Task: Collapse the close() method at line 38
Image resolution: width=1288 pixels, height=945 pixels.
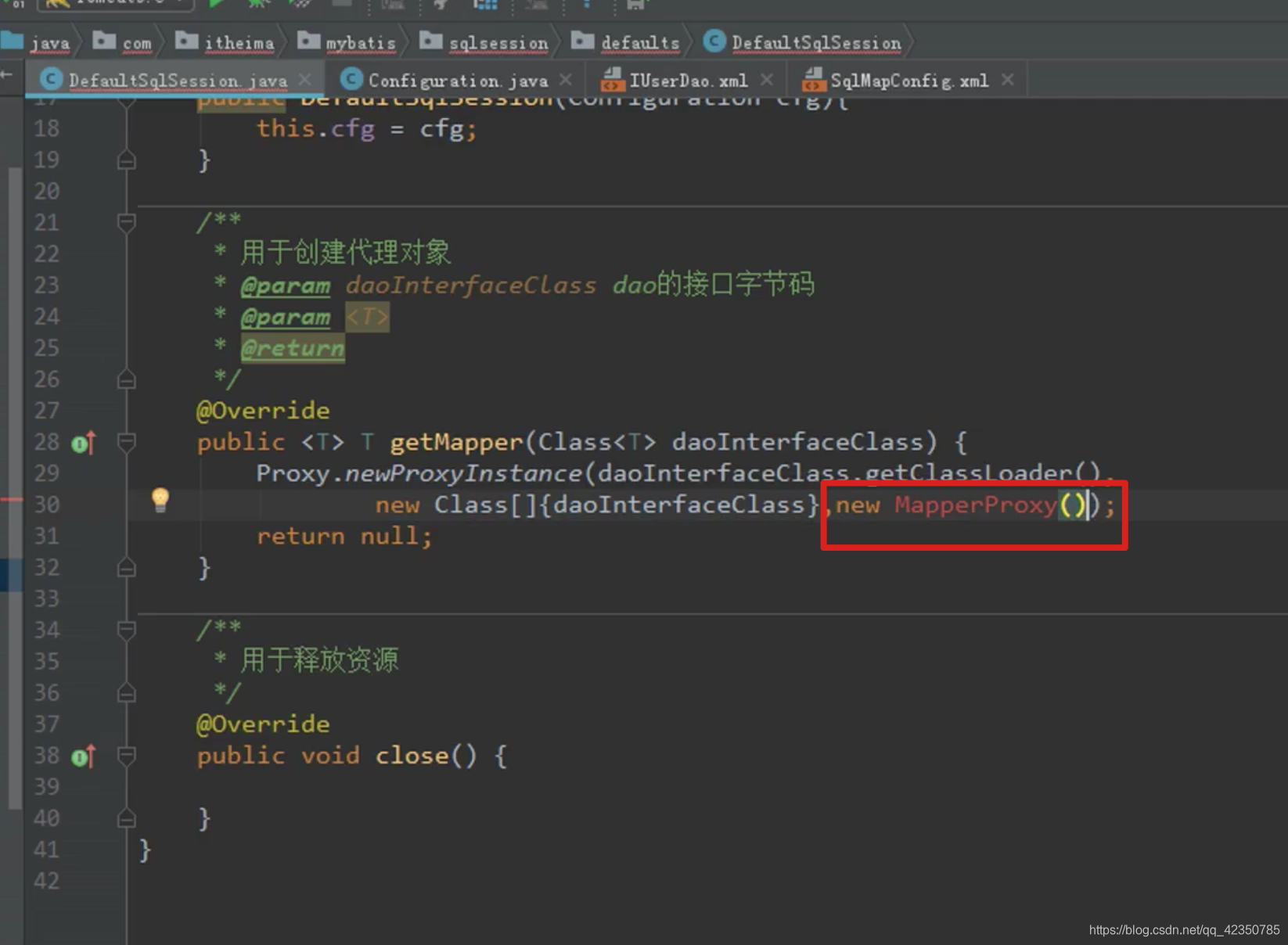Action: [126, 756]
